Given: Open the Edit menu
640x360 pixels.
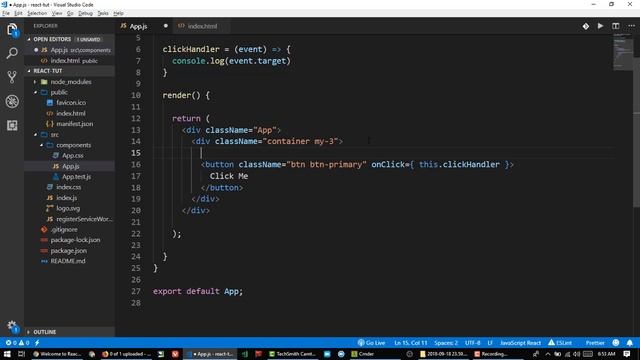Looking at the screenshot, I should (18, 13).
